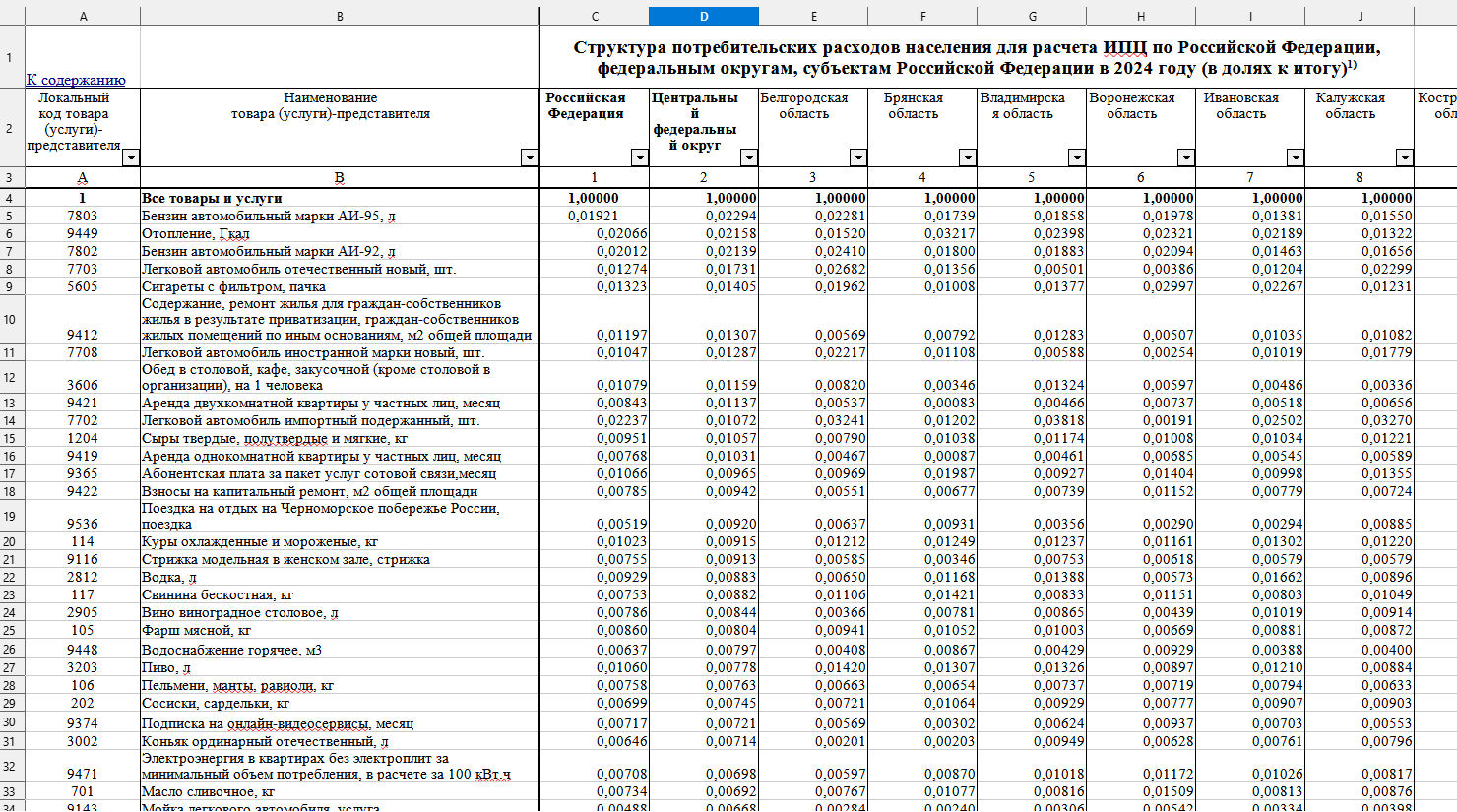Select the Куры охлажденные и мороженые cell
1457x812 pixels.
340,541
